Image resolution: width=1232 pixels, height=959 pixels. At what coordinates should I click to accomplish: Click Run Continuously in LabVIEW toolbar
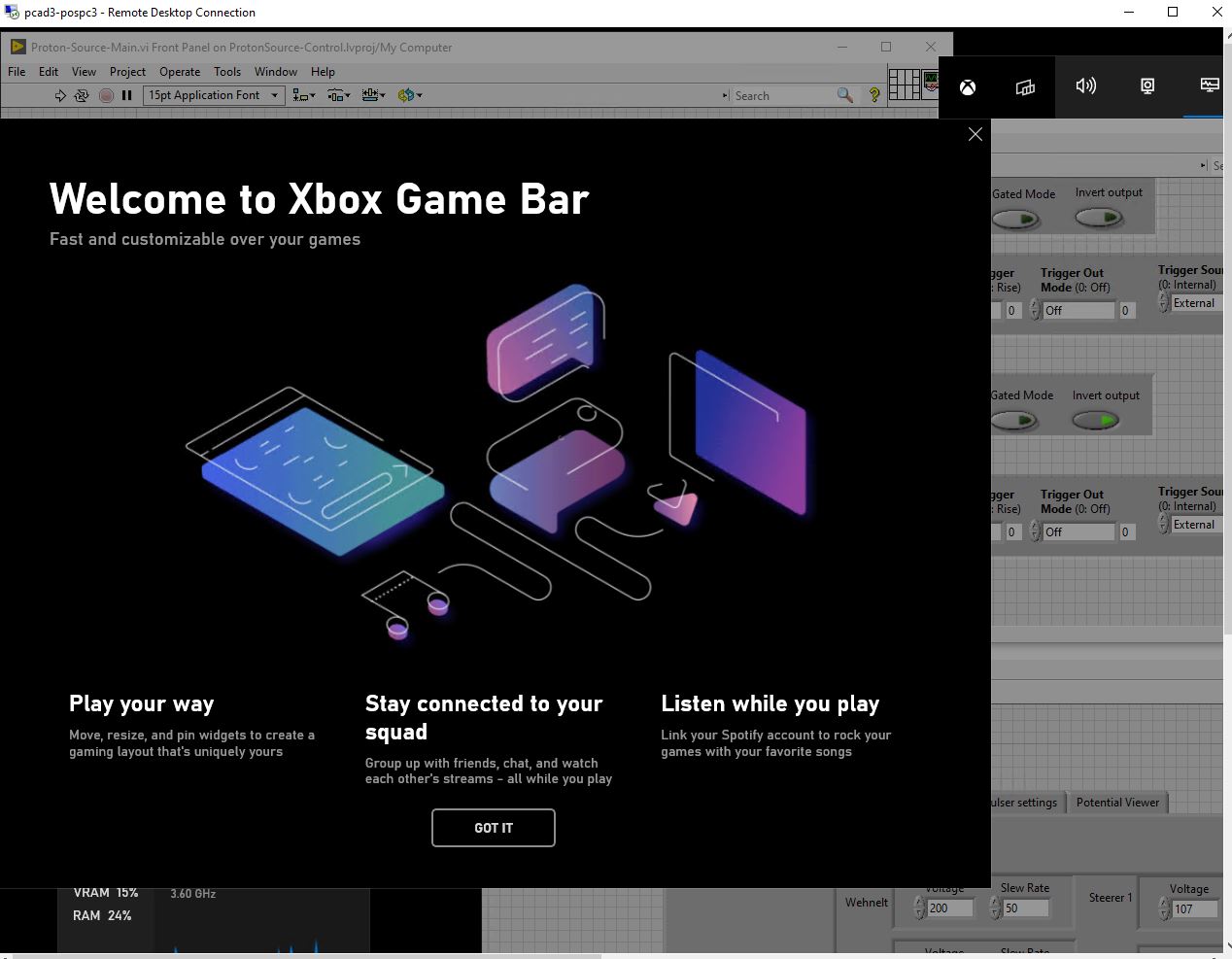82,95
